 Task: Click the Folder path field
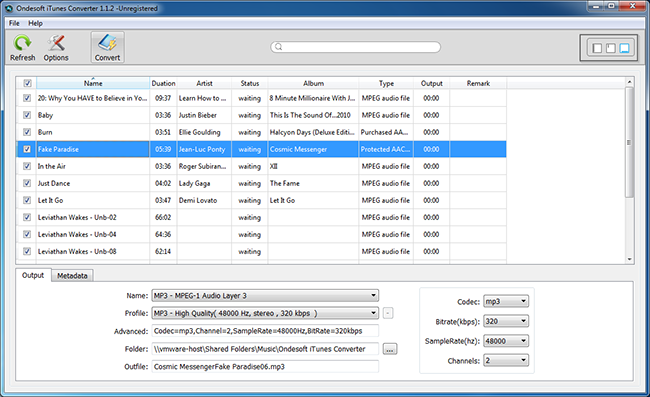tap(265, 349)
